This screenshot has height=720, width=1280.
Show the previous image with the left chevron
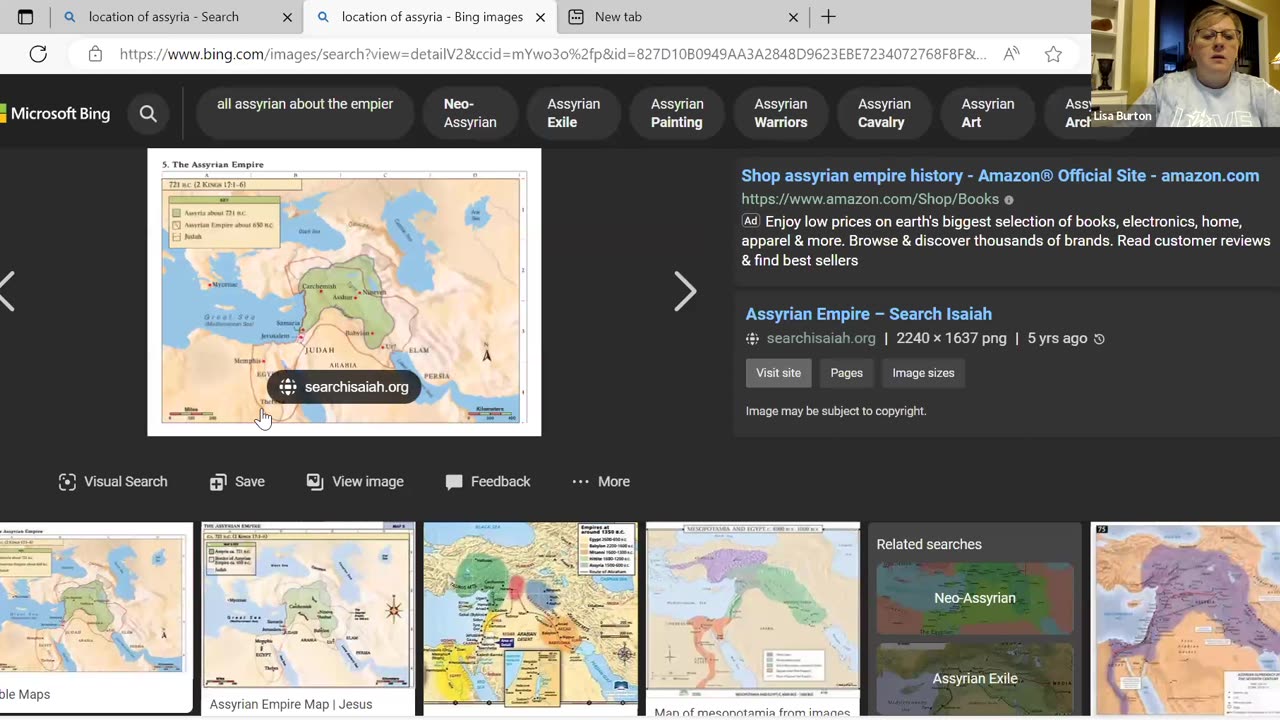pyautogui.click(x=7, y=291)
